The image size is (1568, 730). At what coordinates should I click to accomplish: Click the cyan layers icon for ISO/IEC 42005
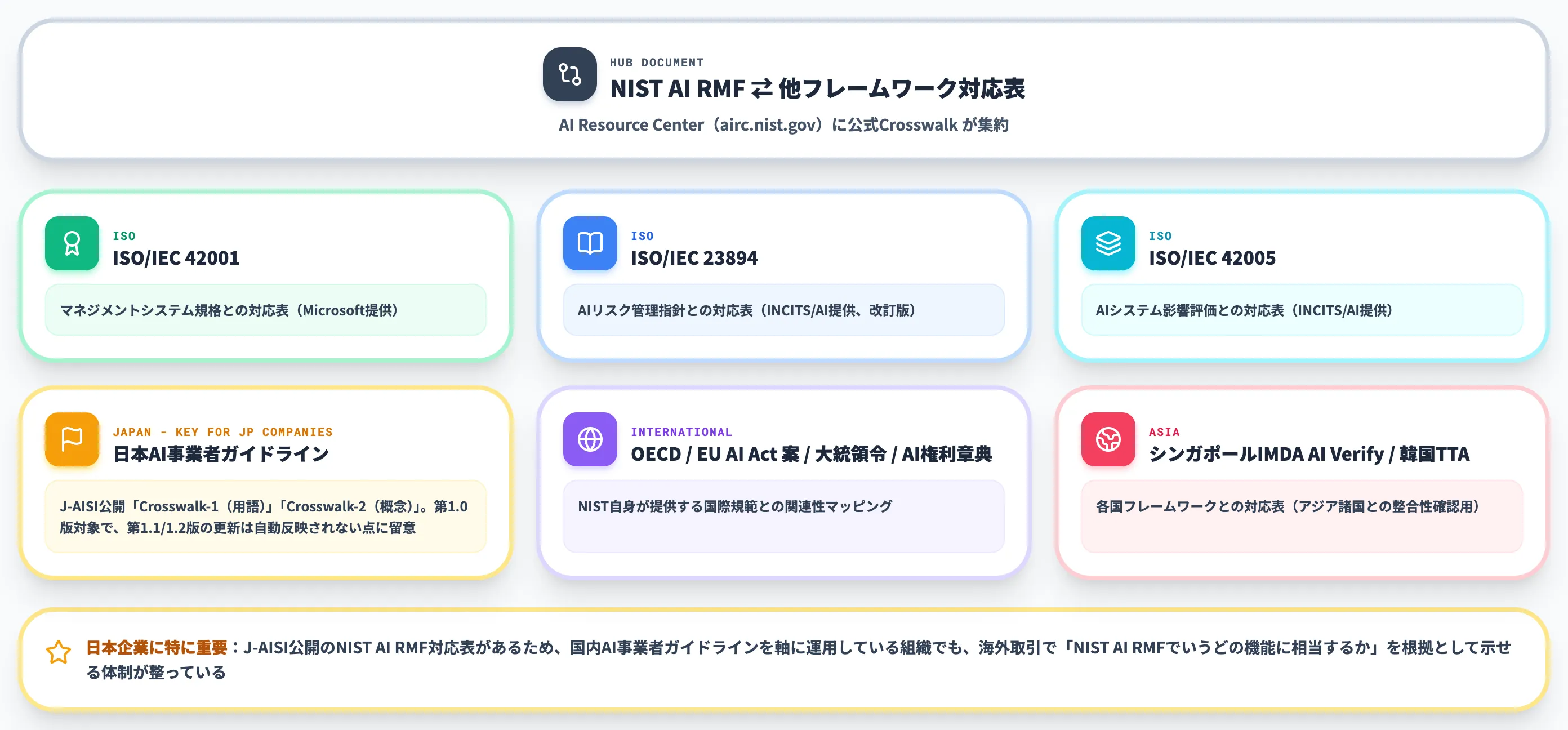(1108, 243)
